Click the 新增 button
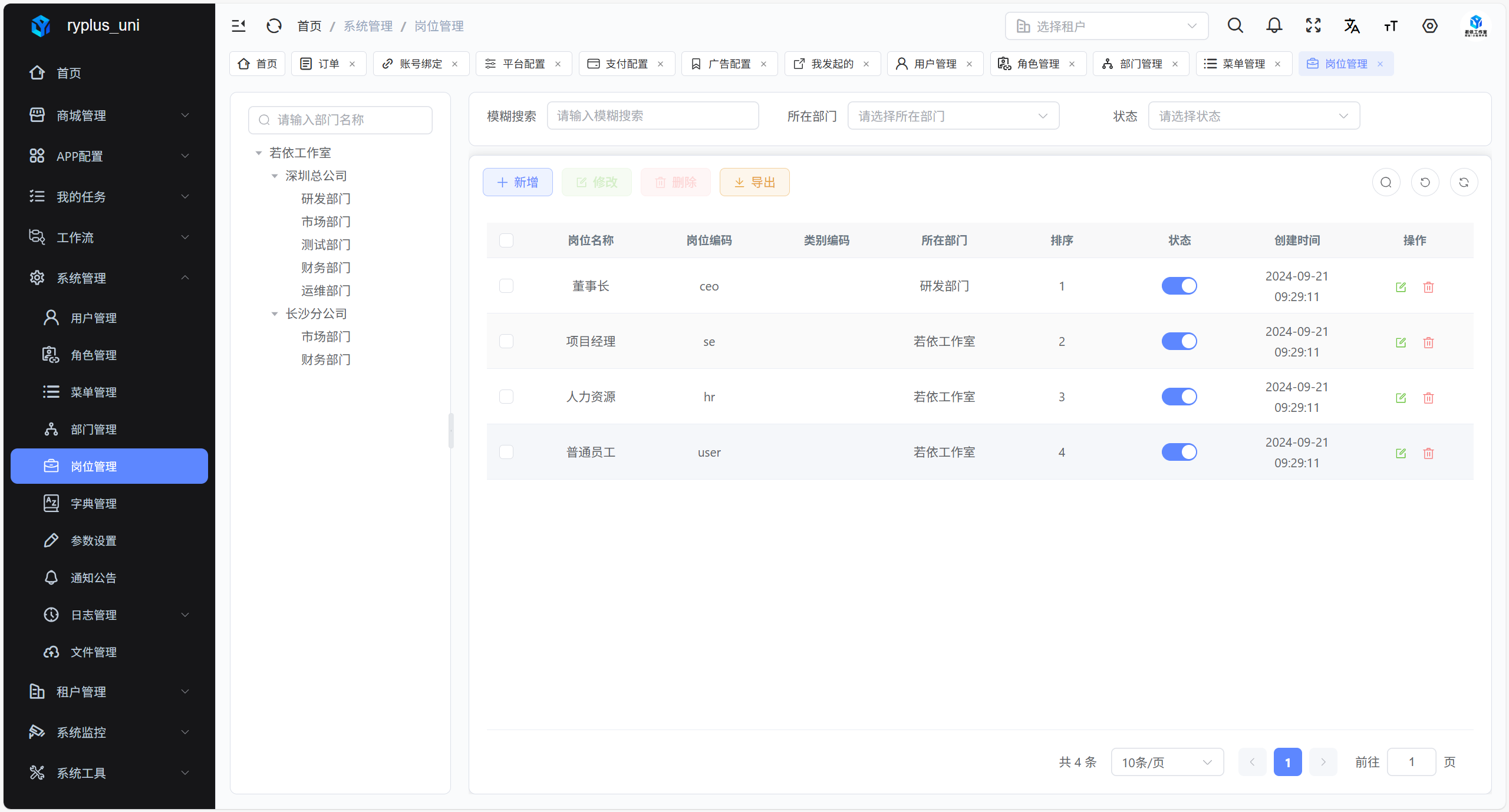 (518, 182)
